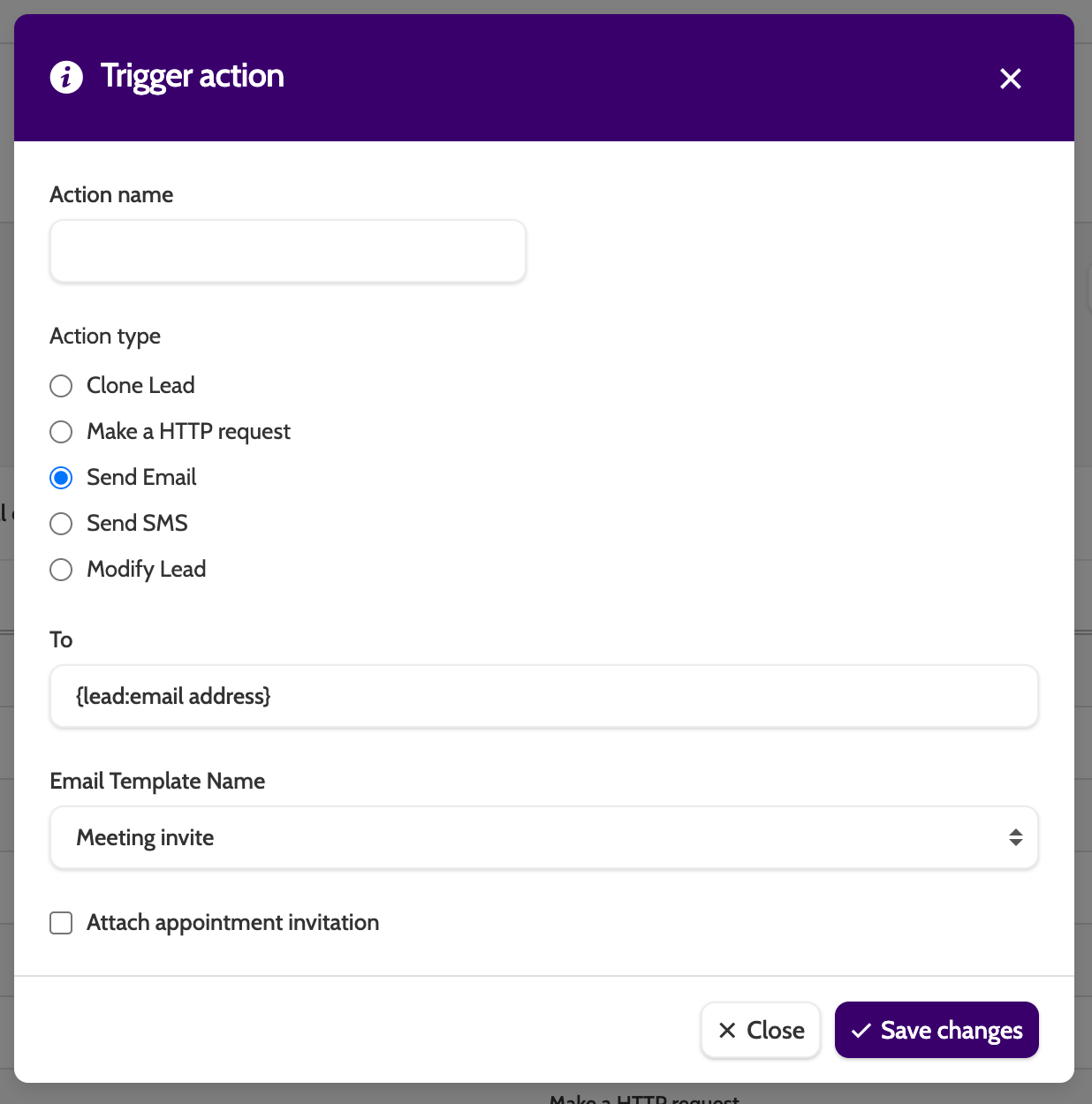Choose Make a HTTP request action type
The width and height of the screenshot is (1092, 1104).
pos(61,432)
